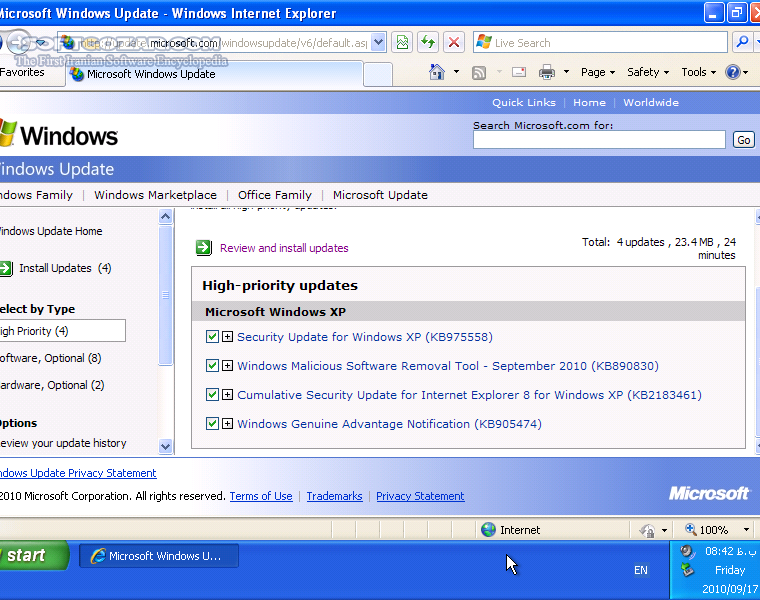Click the Refresh page icon

point(428,43)
